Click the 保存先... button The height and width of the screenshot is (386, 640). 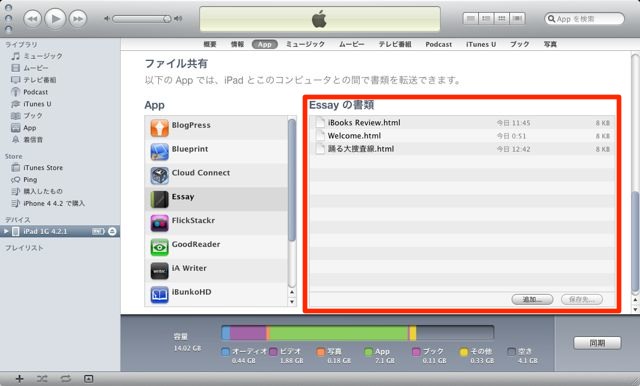click(x=582, y=299)
